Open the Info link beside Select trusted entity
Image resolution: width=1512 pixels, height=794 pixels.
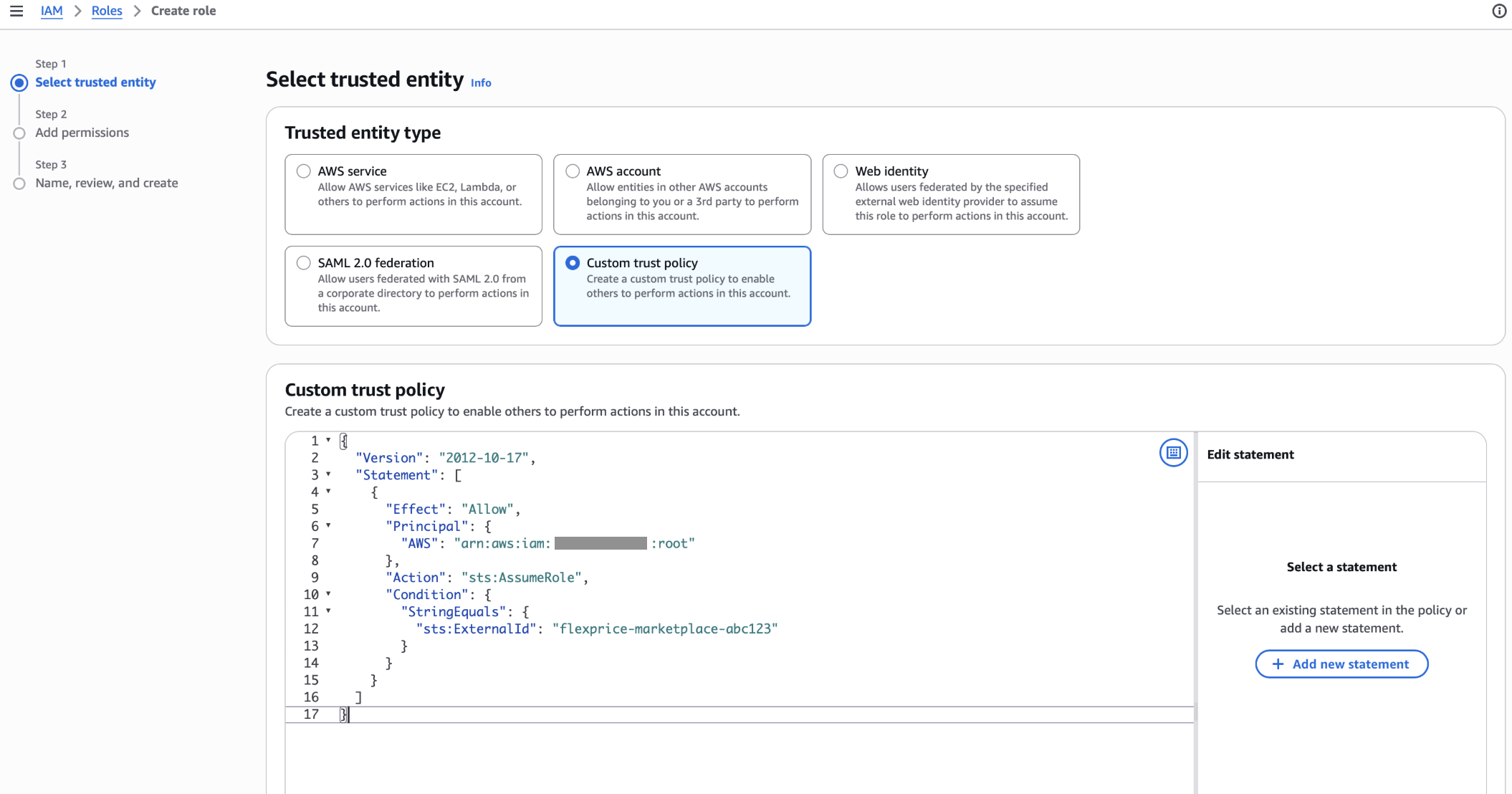[x=481, y=83]
